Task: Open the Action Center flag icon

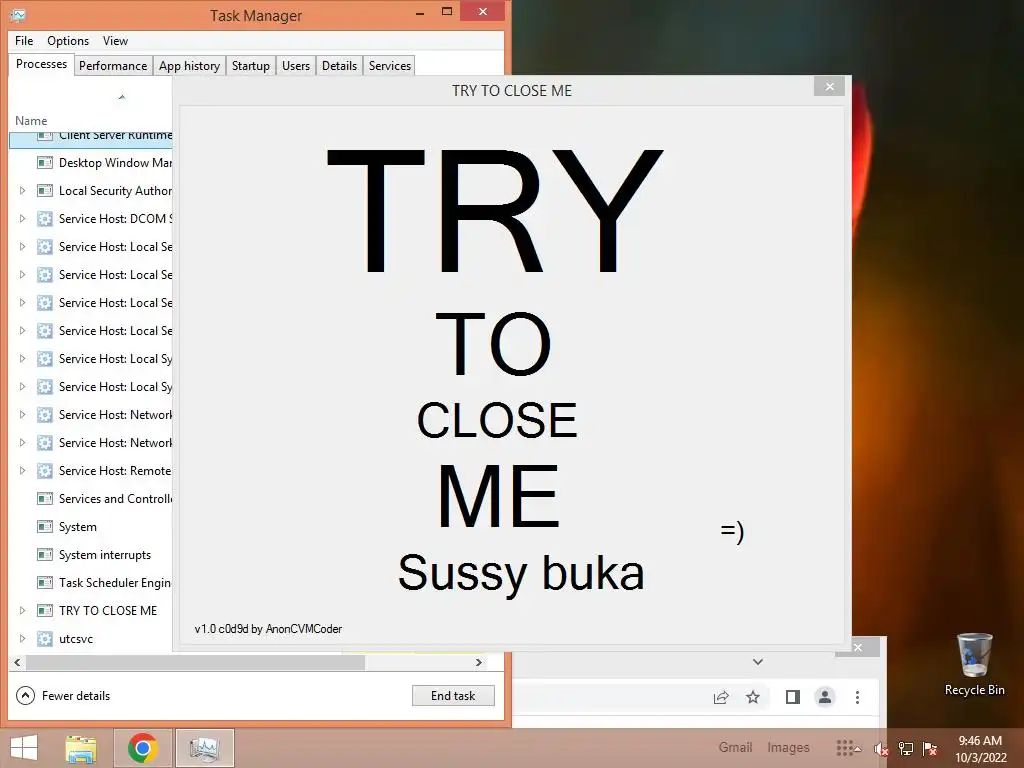Action: [x=930, y=749]
